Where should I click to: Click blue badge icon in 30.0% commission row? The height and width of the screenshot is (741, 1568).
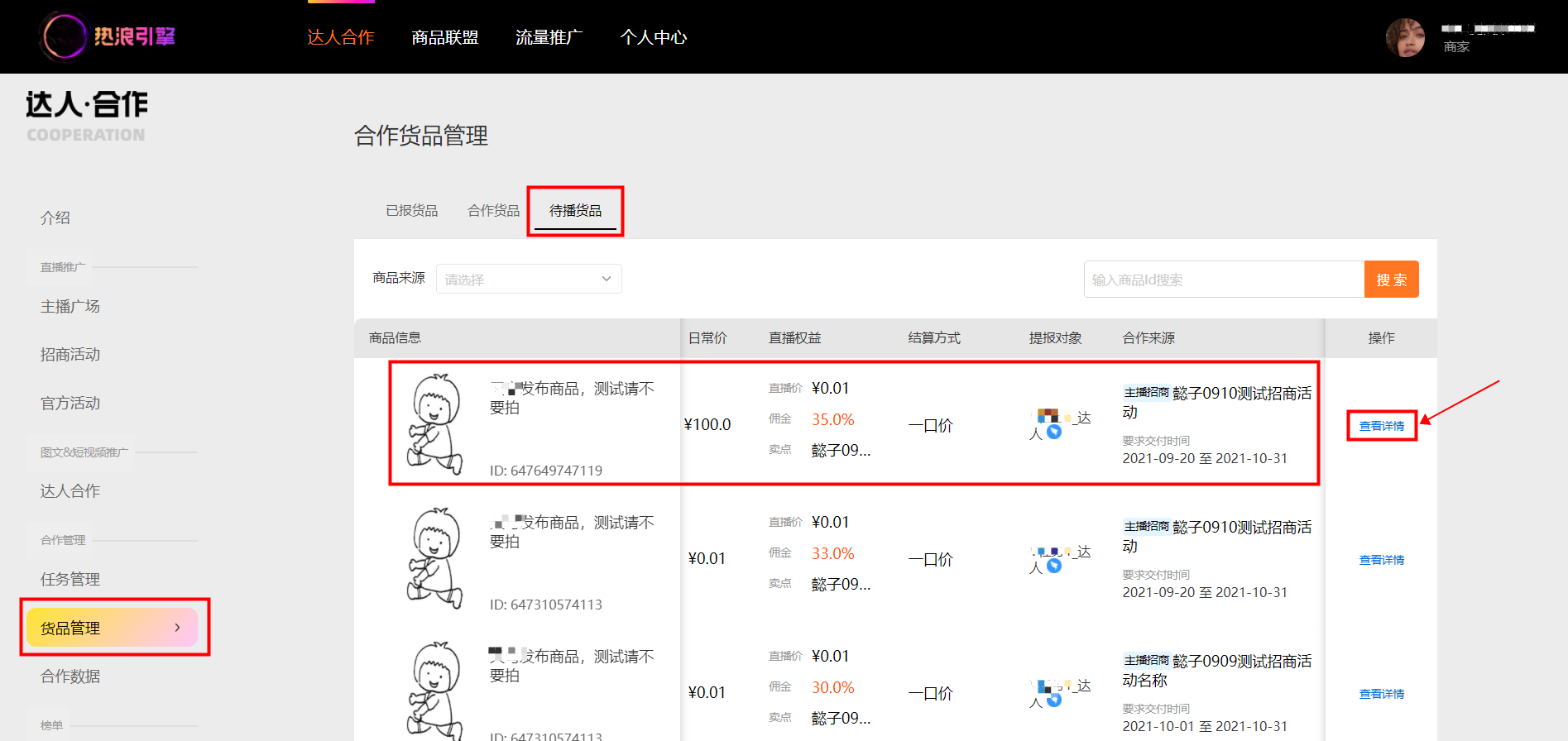coord(1054,700)
